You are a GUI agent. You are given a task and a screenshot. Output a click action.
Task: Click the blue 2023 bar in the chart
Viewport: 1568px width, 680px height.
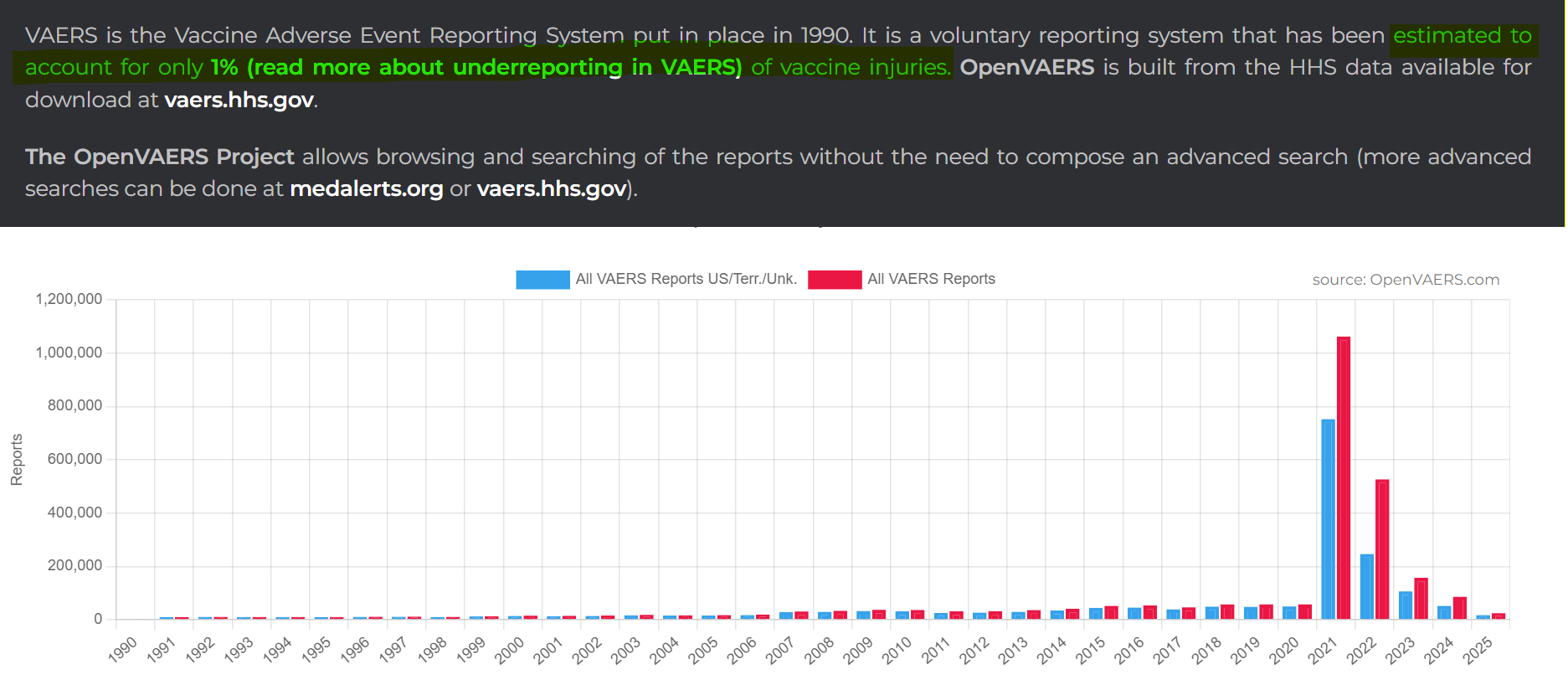point(1406,605)
